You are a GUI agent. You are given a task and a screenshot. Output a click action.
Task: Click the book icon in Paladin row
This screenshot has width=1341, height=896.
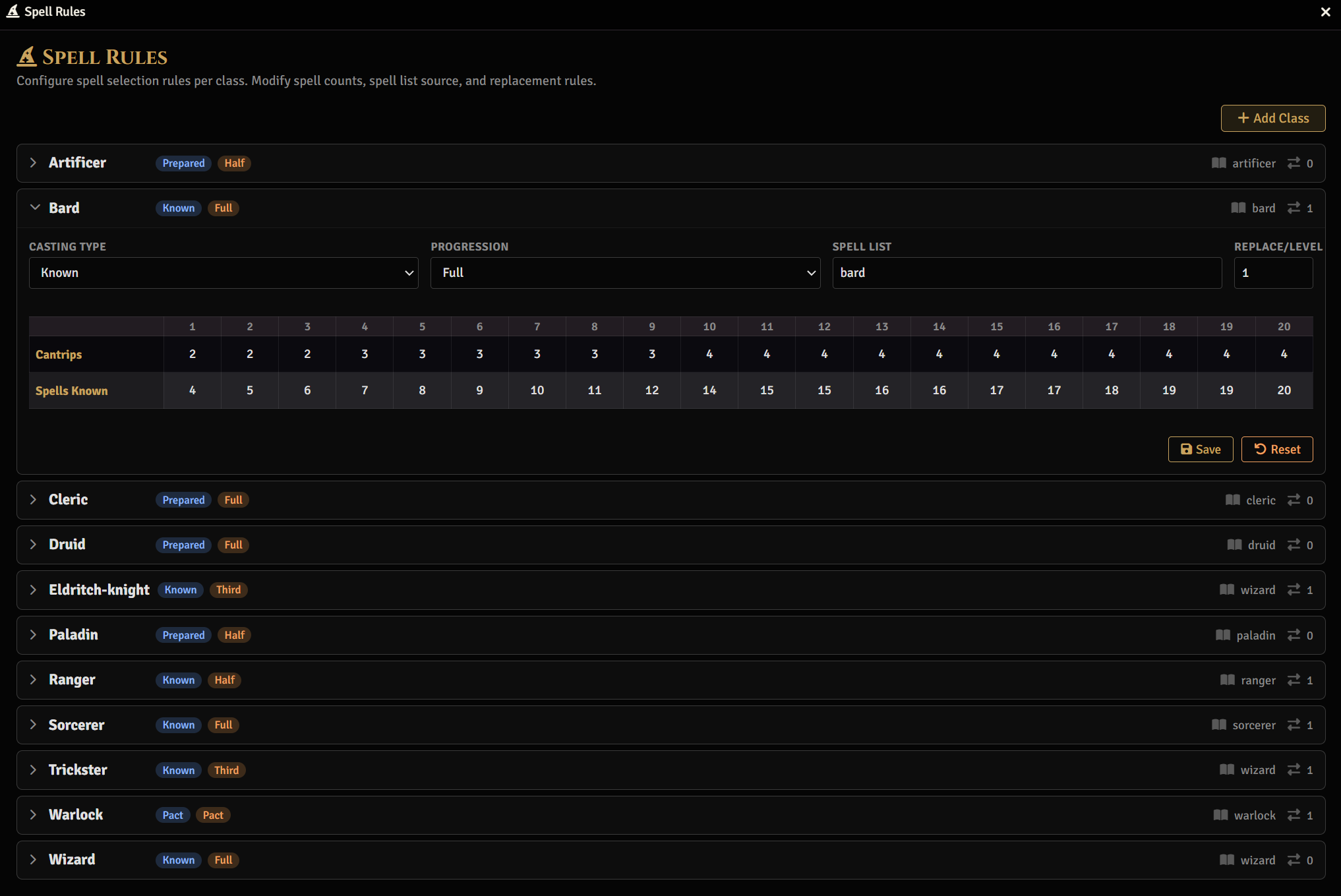pos(1222,635)
